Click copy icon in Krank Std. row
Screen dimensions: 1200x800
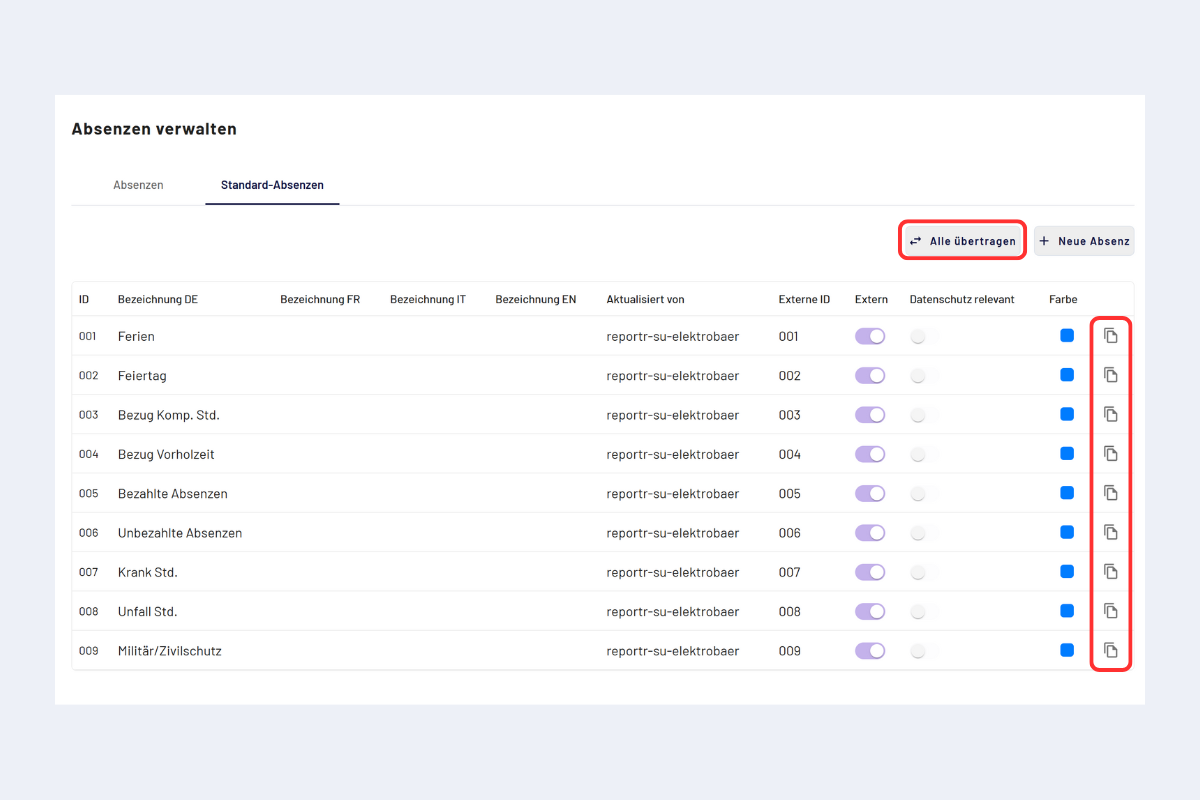tap(1110, 572)
